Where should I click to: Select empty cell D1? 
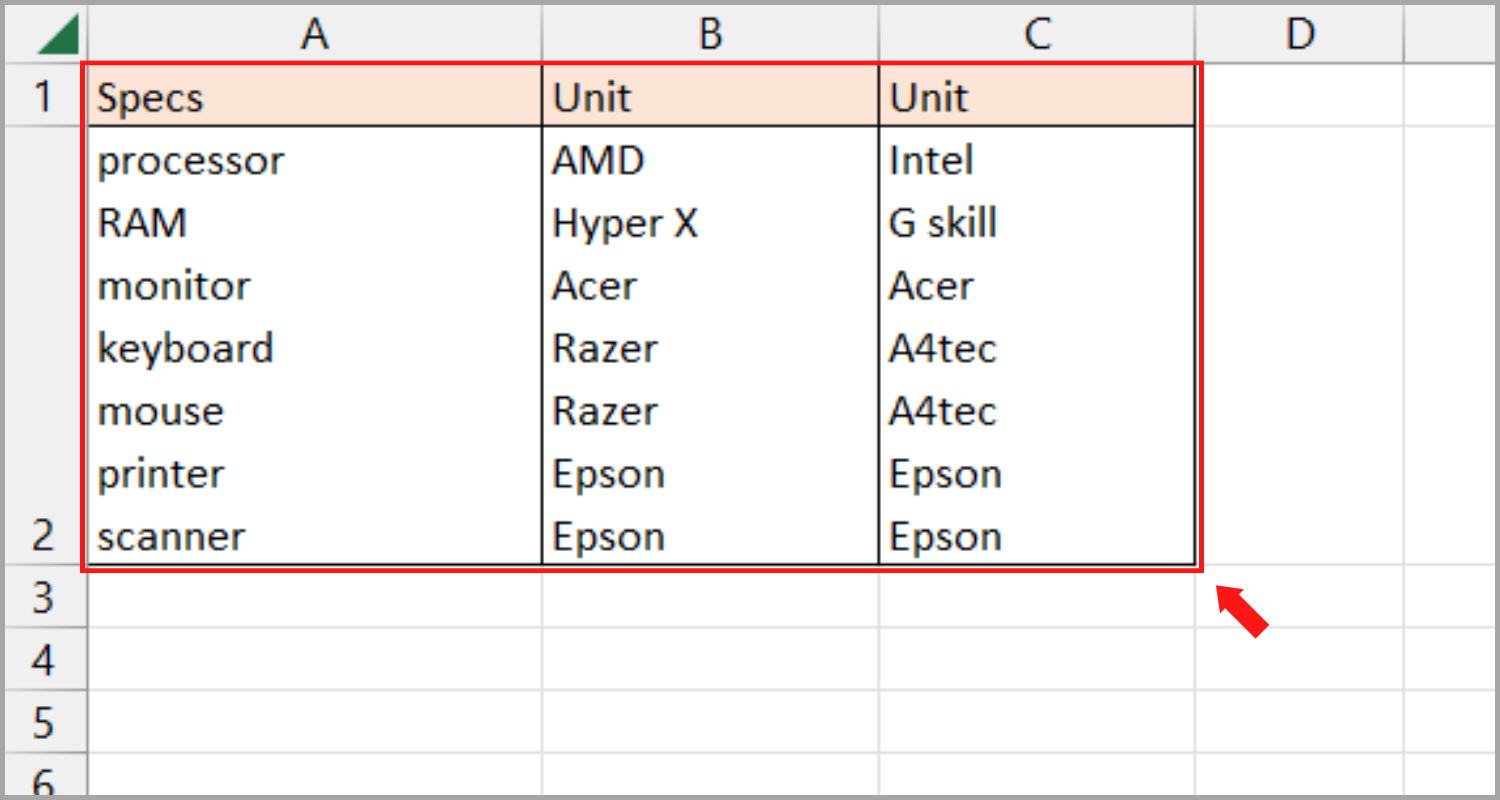click(1299, 97)
